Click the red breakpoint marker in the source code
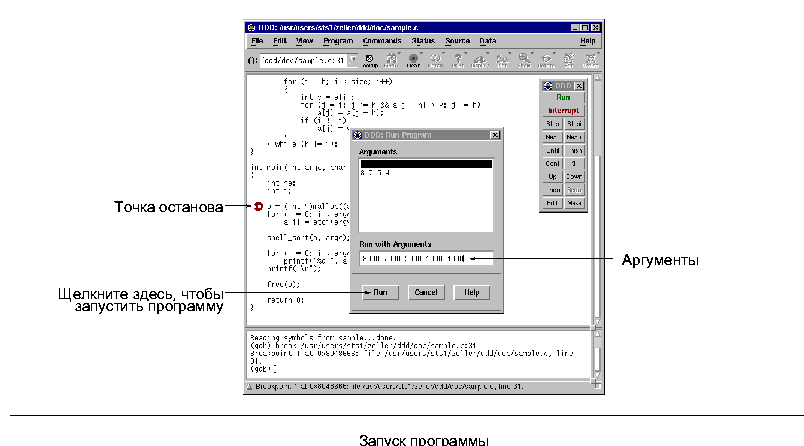 point(259,207)
